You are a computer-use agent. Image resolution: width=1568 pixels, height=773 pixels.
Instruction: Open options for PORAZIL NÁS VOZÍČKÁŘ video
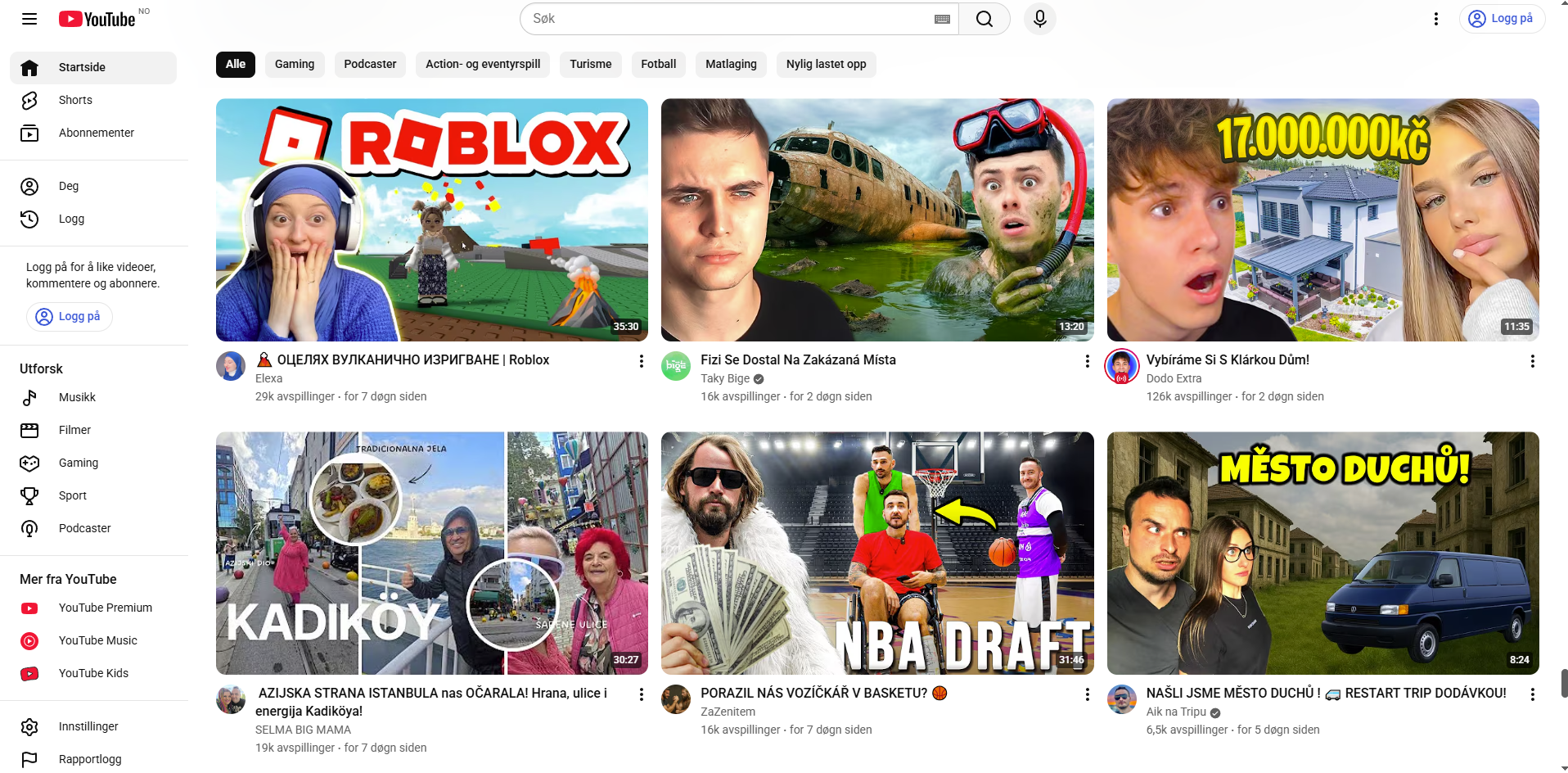click(x=1088, y=694)
